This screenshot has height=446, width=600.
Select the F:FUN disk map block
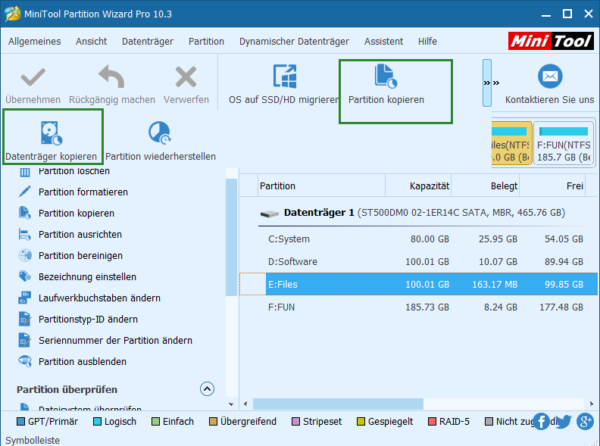pyautogui.click(x=563, y=143)
